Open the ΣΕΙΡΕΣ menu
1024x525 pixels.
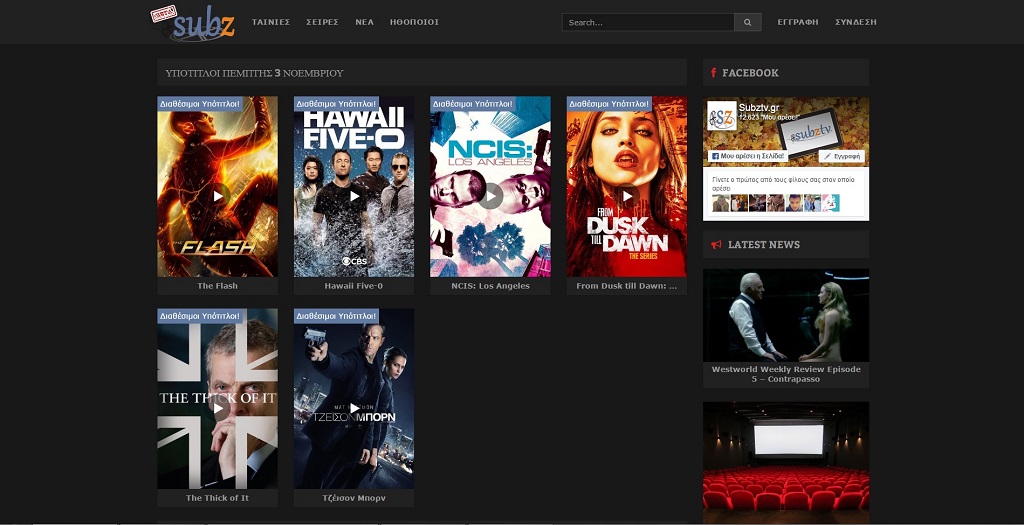pyautogui.click(x=322, y=22)
